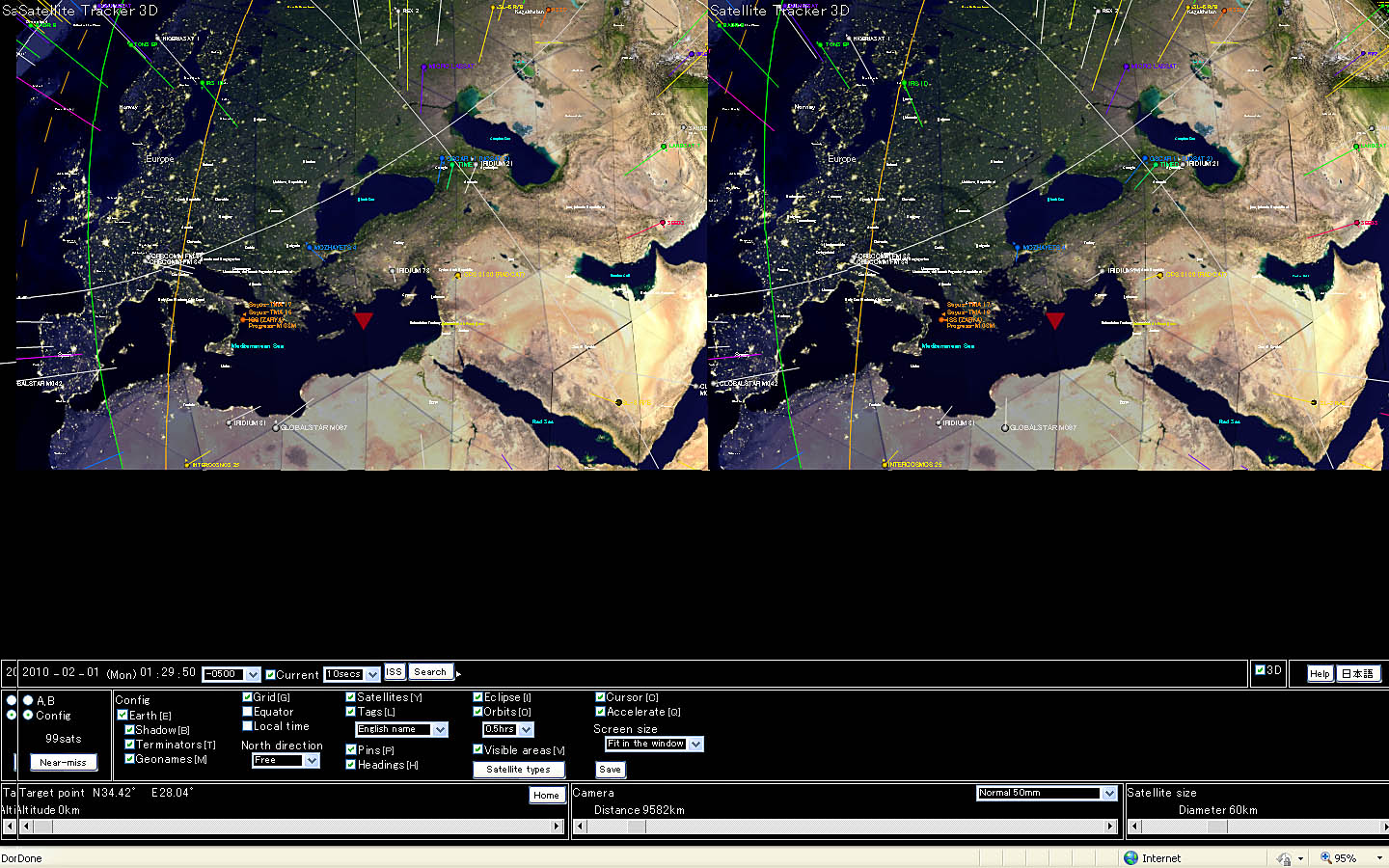Click the right arrow of target altitude scrollbar
Image resolution: width=1389 pixels, height=868 pixels.
tap(557, 827)
